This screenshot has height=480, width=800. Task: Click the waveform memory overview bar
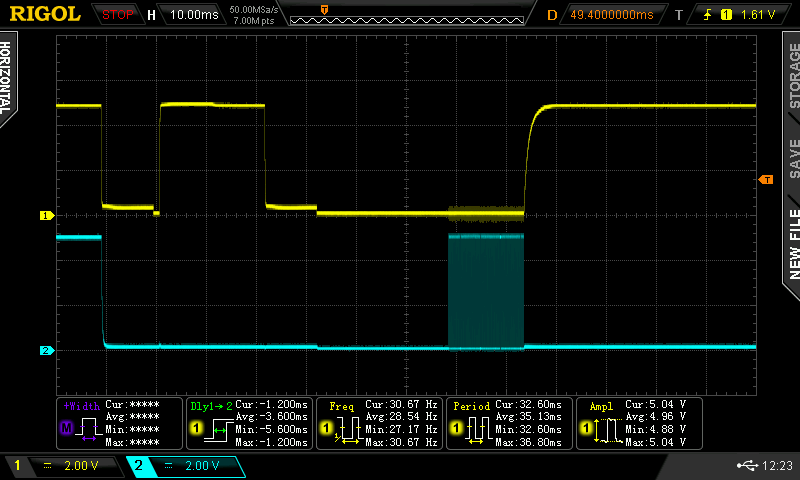407,20
